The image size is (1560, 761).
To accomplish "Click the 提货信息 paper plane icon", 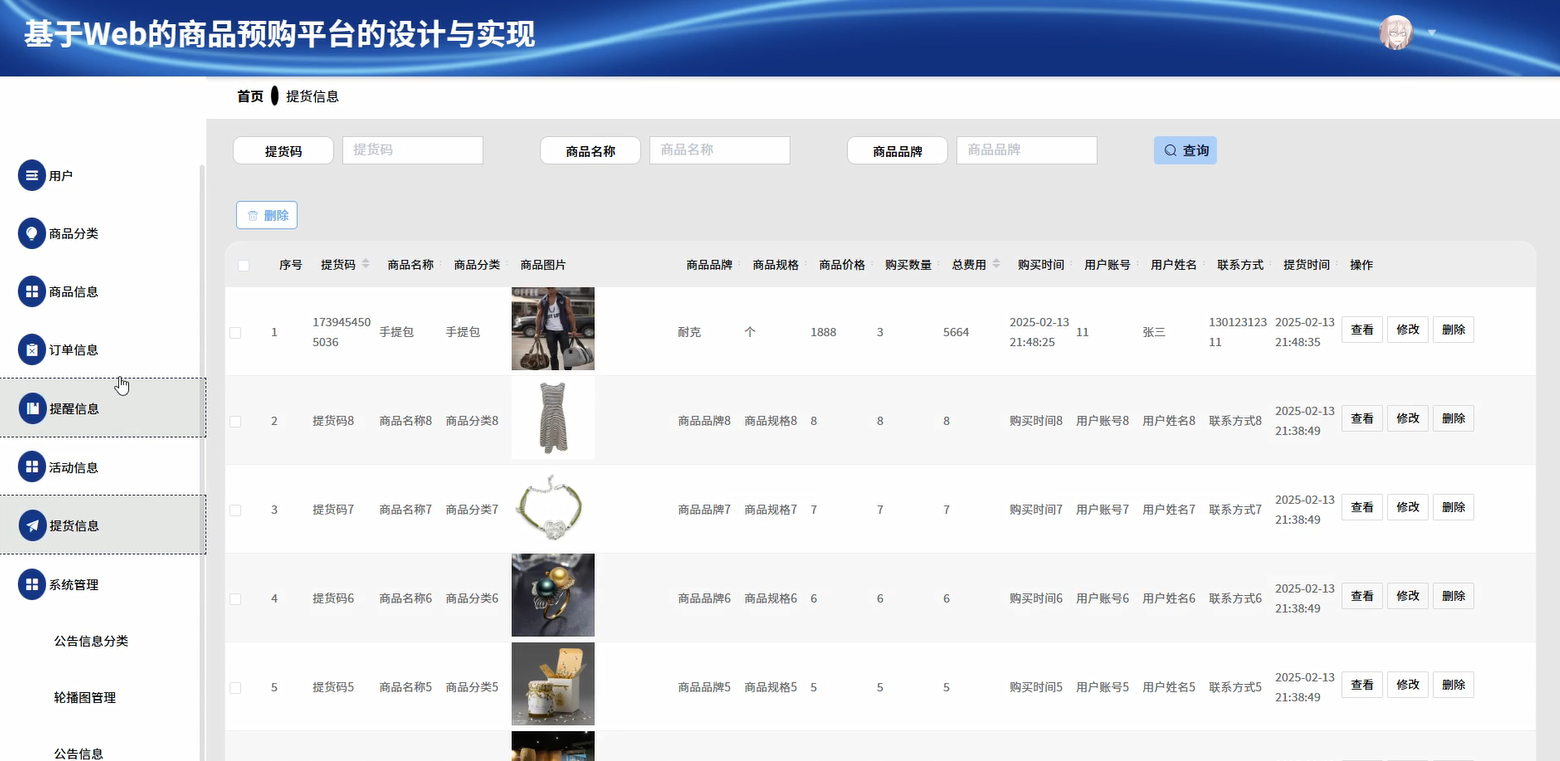I will (x=32, y=525).
